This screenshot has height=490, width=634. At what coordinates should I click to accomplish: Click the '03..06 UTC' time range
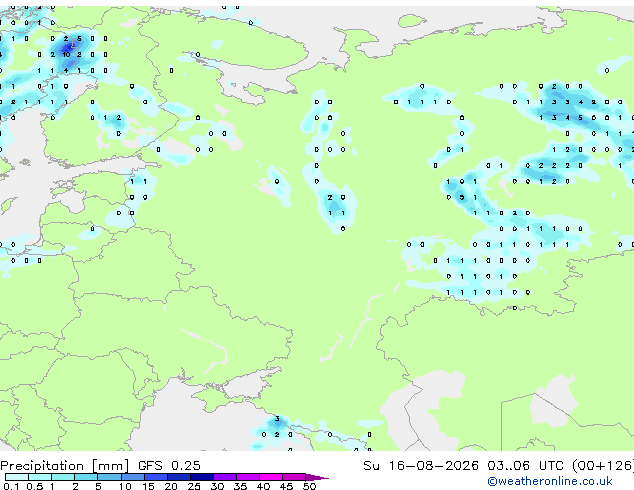tap(525, 466)
